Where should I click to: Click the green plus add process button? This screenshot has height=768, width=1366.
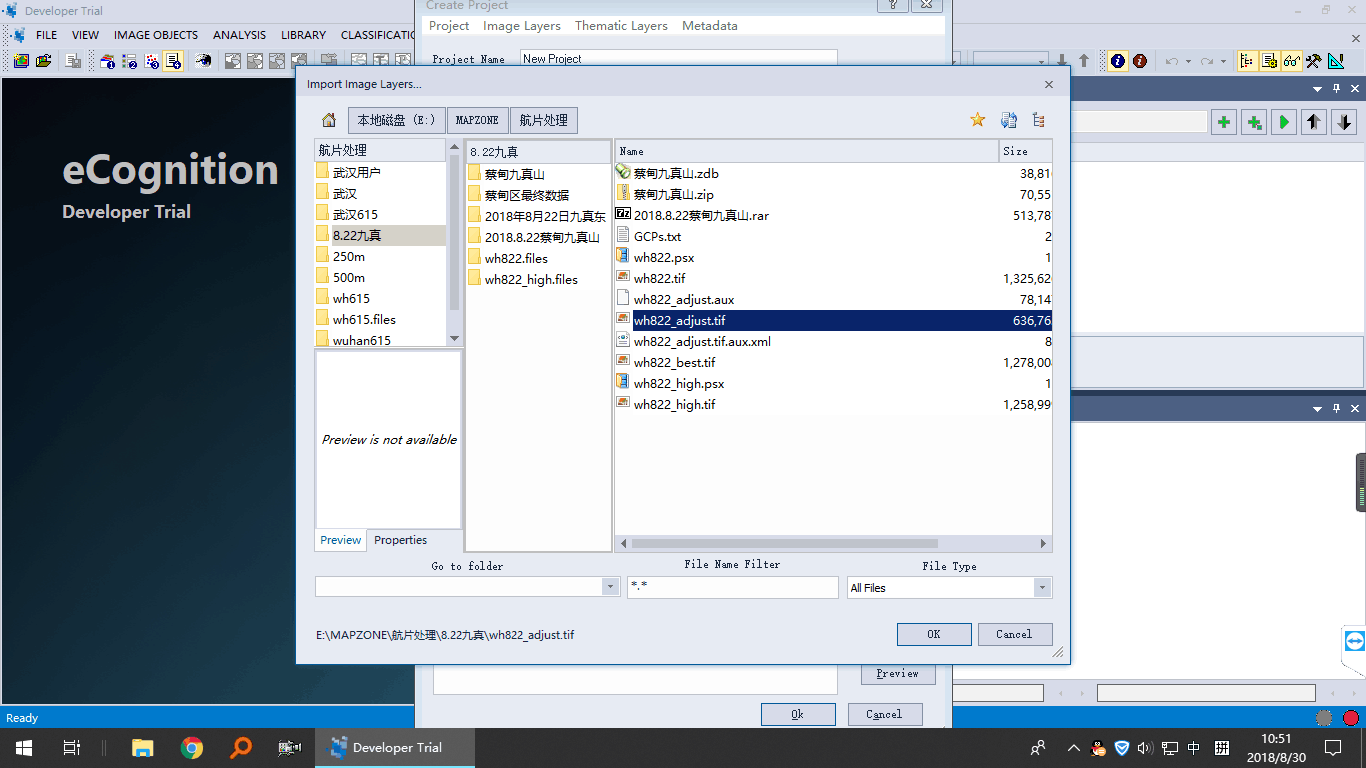pos(1223,122)
